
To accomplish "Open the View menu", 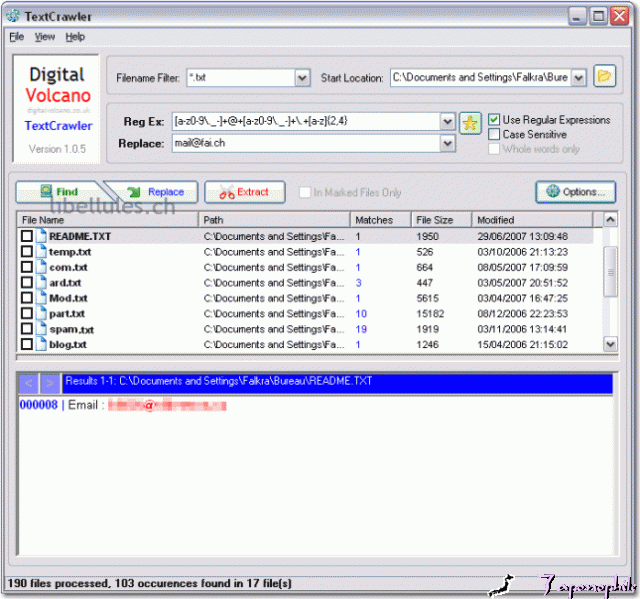I will click(44, 37).
